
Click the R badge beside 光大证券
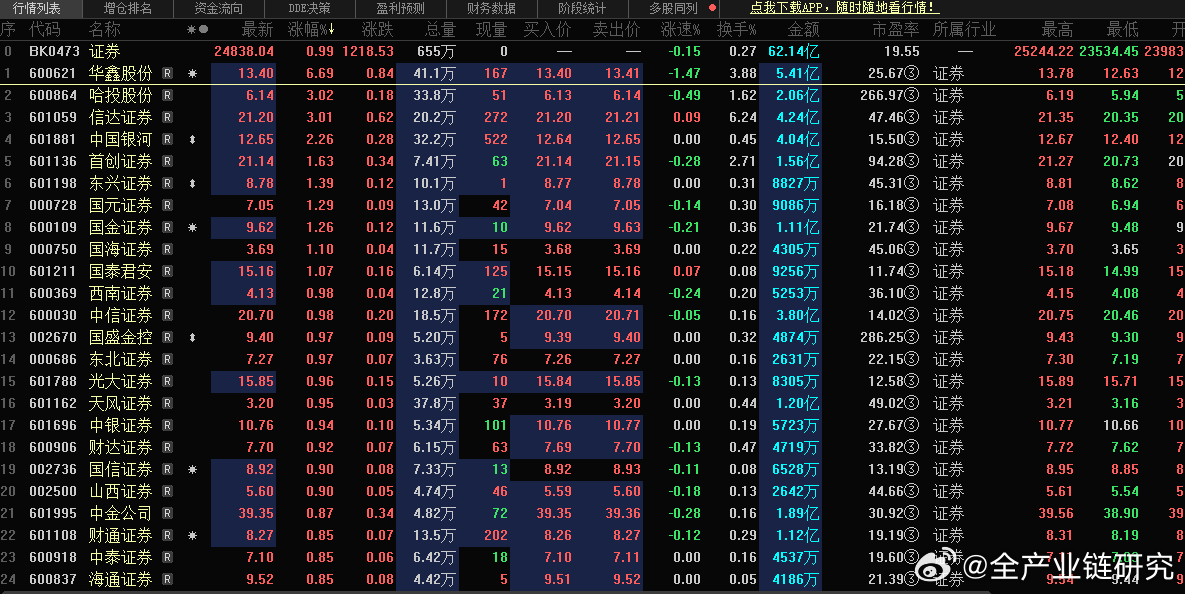click(167, 381)
